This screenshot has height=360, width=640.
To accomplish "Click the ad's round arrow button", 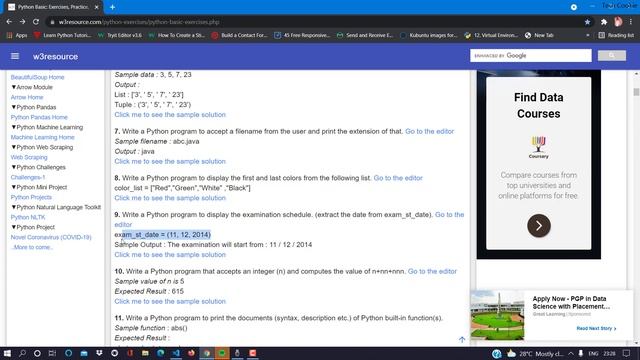I will click(539, 225).
